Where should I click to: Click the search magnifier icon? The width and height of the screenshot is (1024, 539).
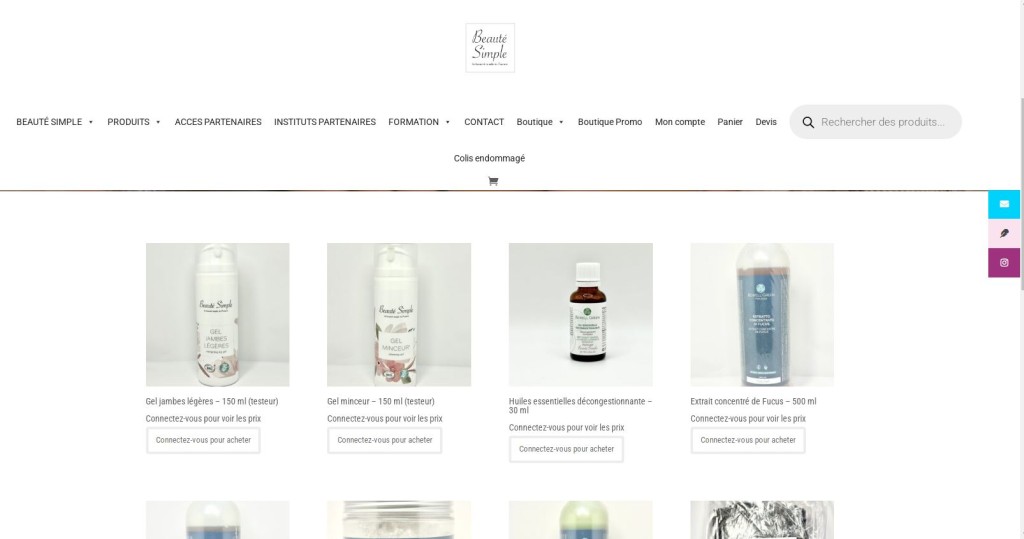(808, 122)
